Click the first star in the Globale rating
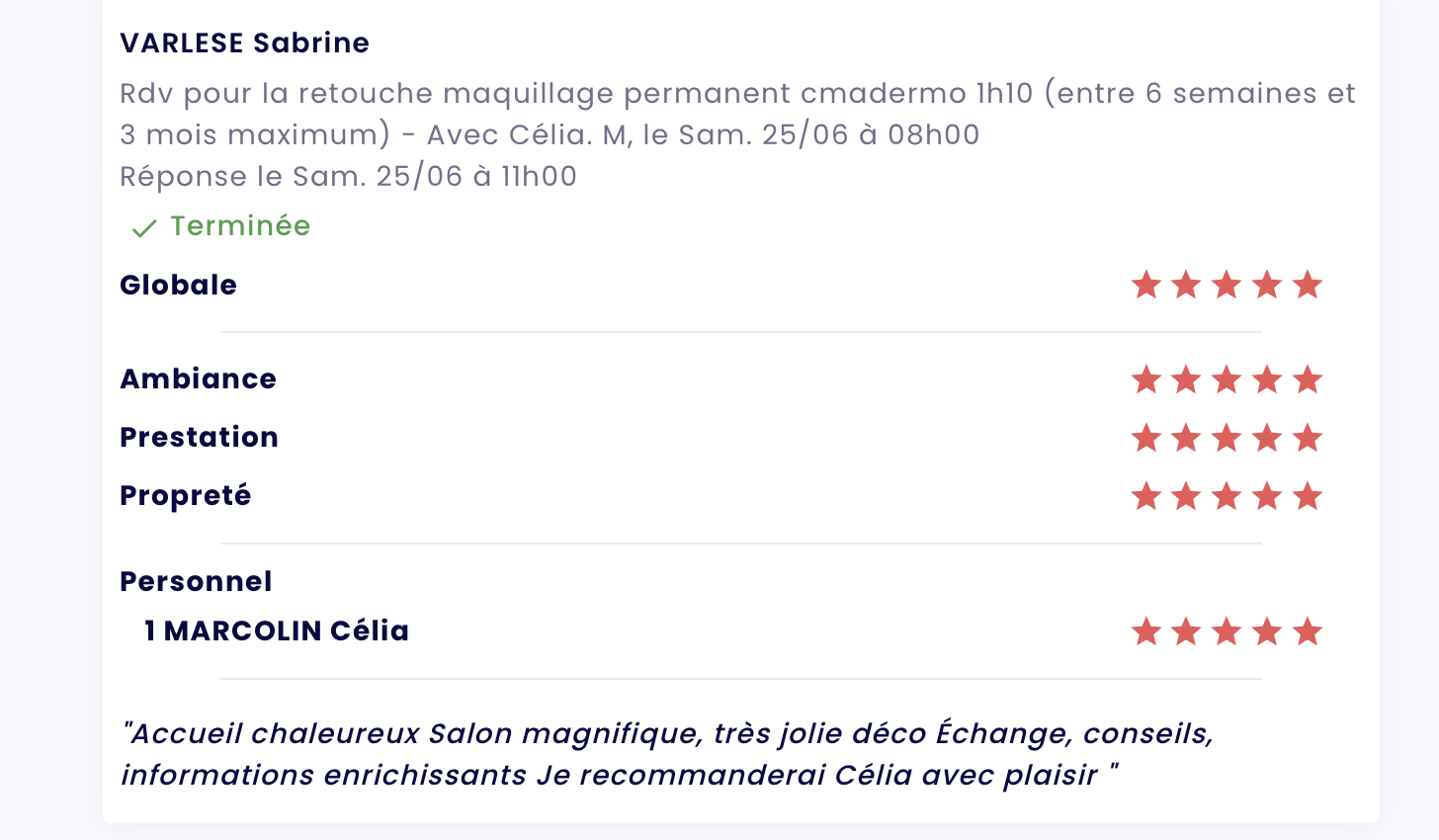Viewport: 1439px width, 840px height. coord(1145,285)
